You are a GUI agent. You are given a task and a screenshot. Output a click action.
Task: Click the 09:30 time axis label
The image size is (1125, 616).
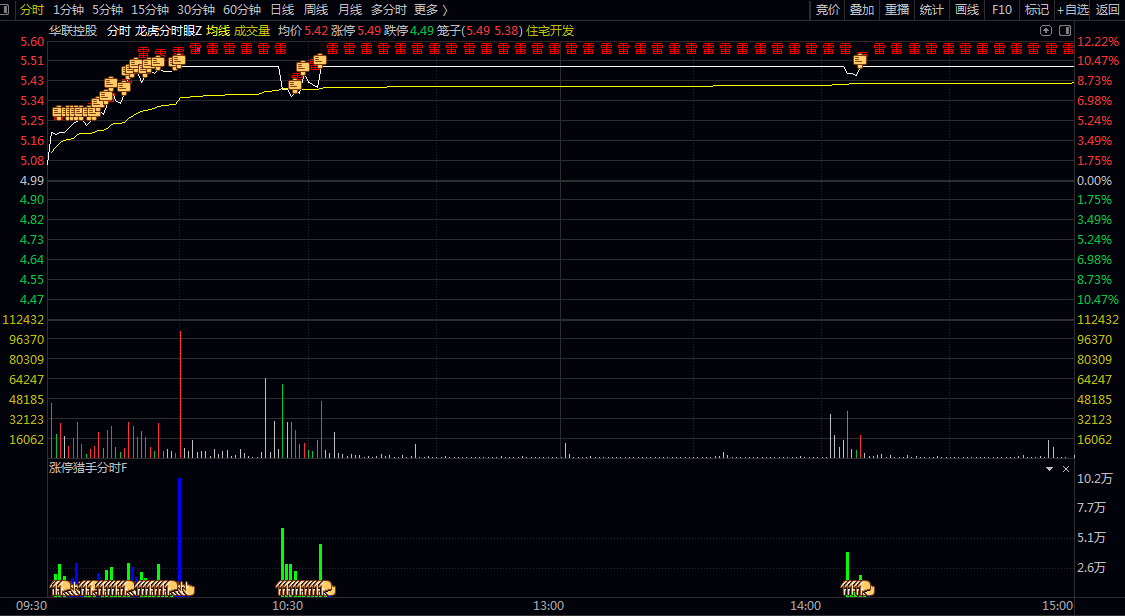[x=32, y=606]
